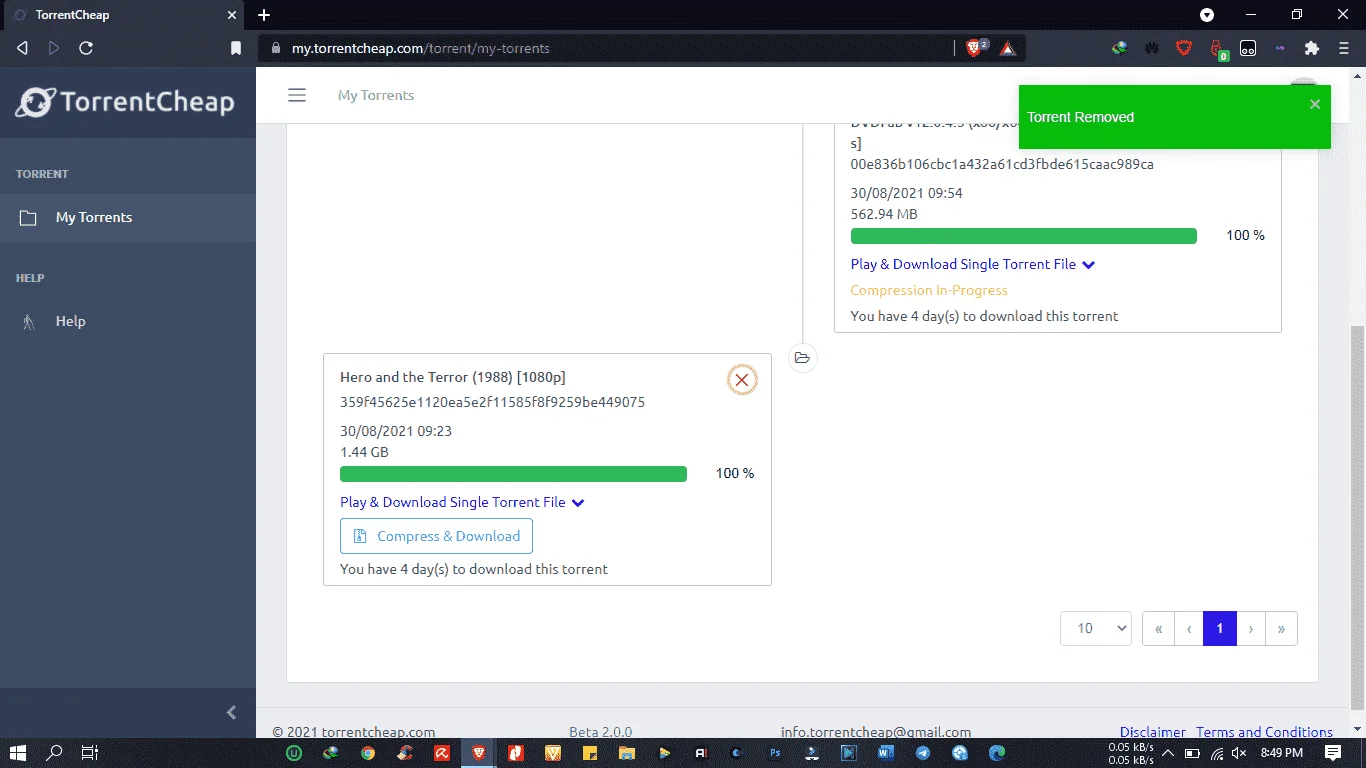Click the My Torrents header breadcrumb

[376, 95]
